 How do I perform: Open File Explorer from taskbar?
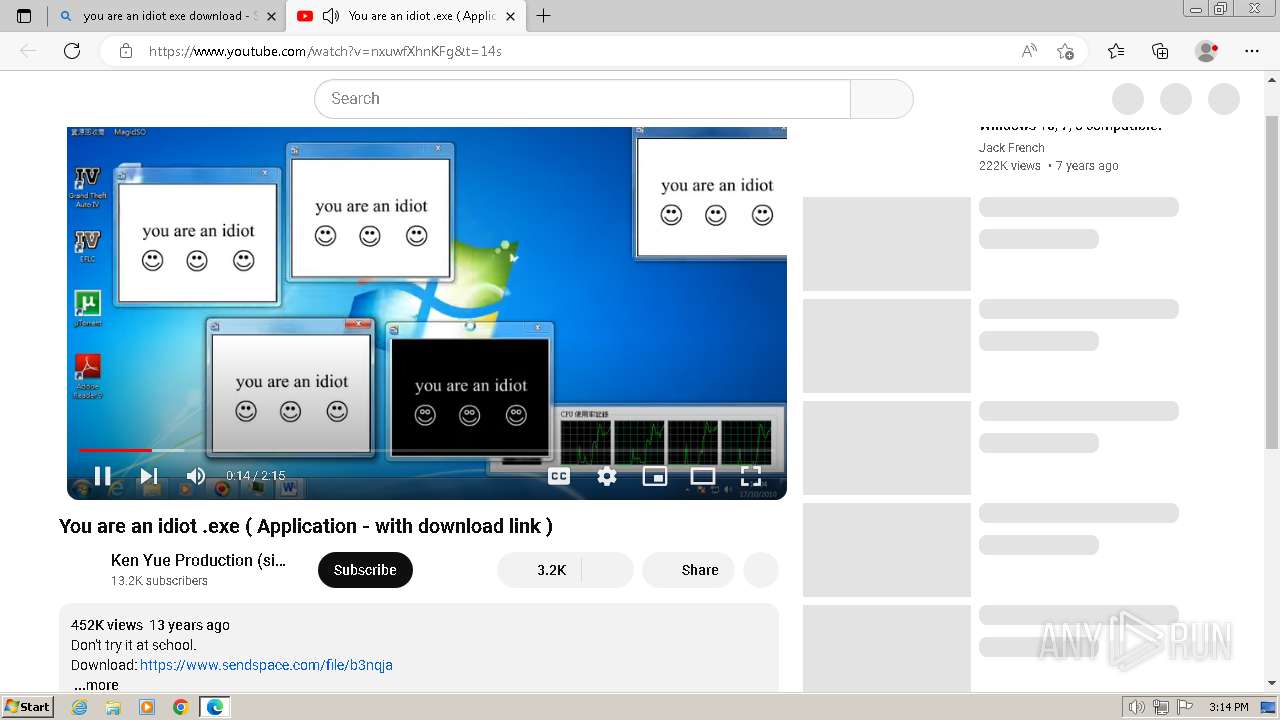tap(113, 707)
